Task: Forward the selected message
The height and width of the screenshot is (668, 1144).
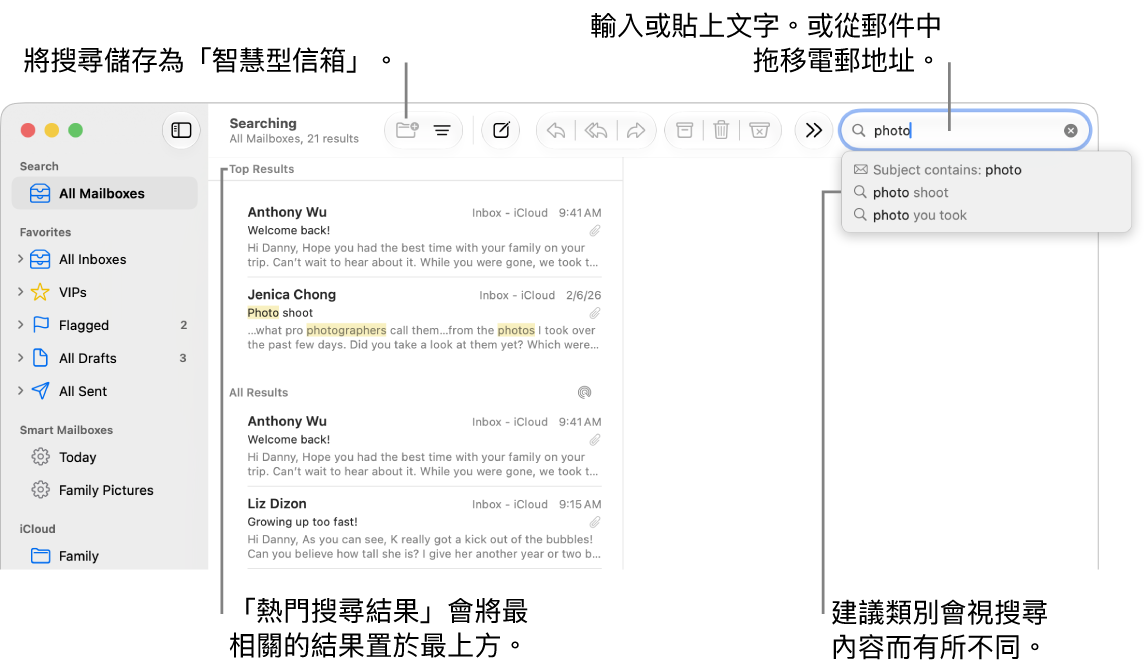Action: pos(636,131)
